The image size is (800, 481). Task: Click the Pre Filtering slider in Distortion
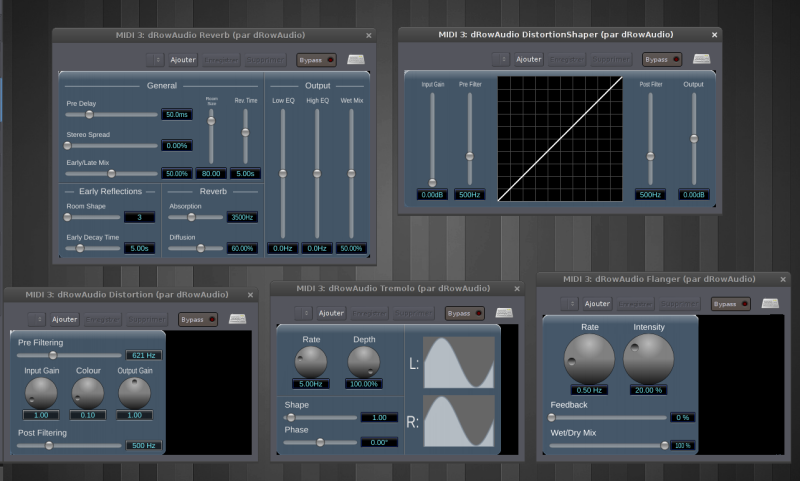click(x=69, y=356)
